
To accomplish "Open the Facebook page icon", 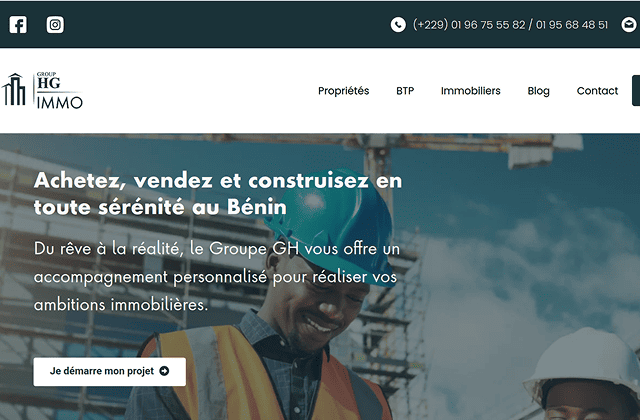I will pyautogui.click(x=18, y=24).
